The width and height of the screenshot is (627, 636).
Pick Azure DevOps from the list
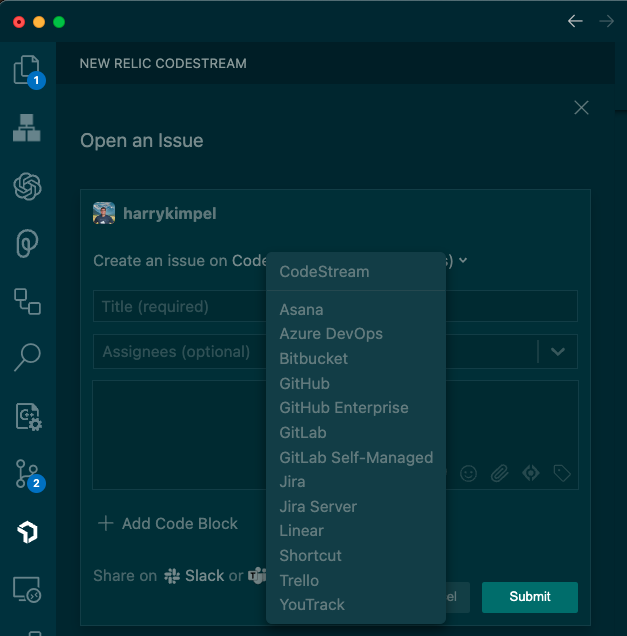331,334
